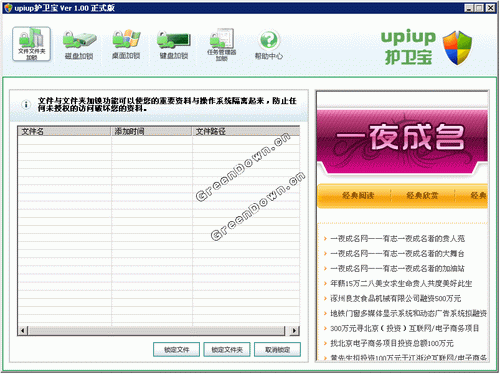Click the list's left scroll arrow
This screenshot has height=374, width=500.
click(23, 331)
